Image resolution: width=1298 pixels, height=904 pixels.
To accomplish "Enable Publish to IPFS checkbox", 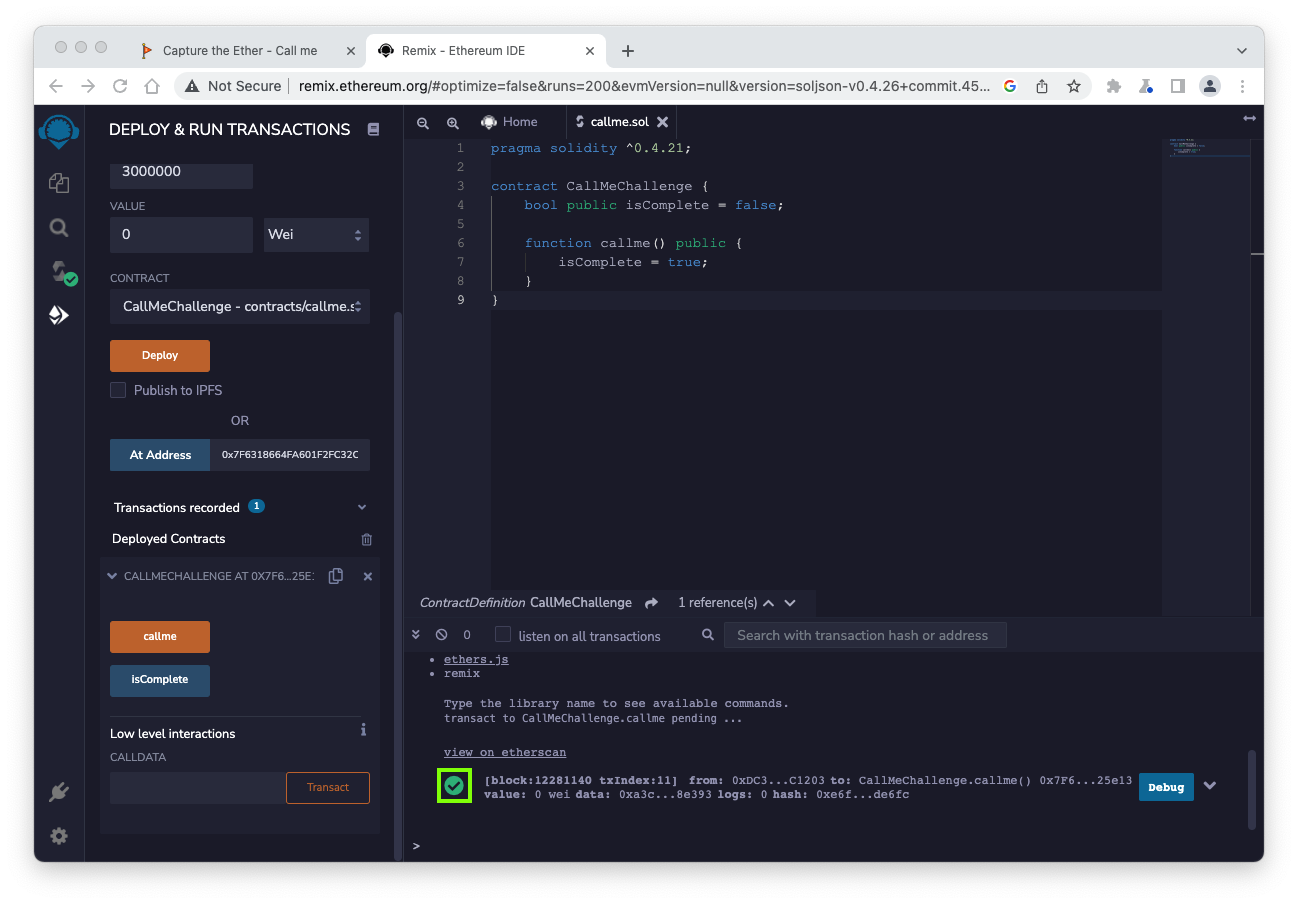I will click(118, 390).
